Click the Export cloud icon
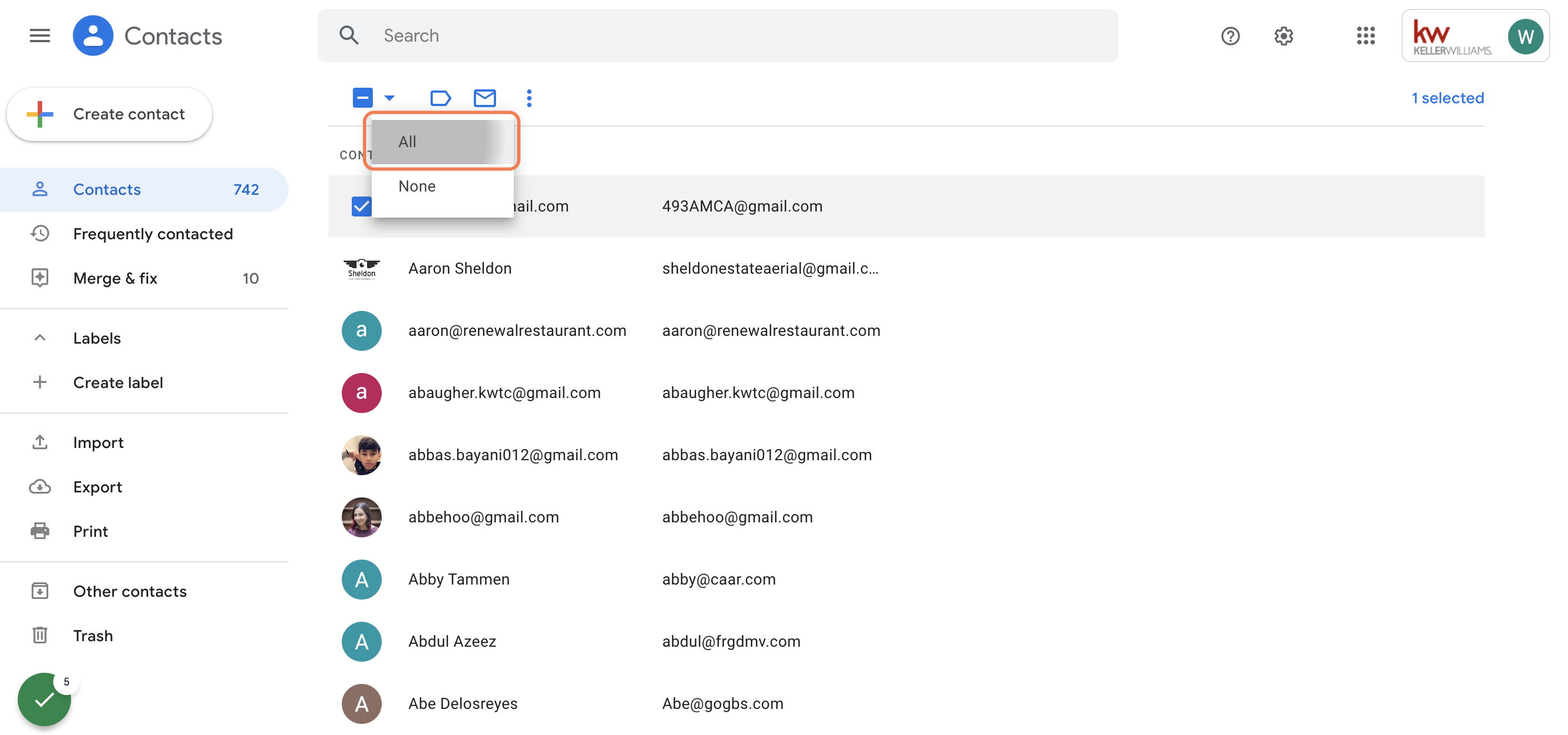 (39, 486)
